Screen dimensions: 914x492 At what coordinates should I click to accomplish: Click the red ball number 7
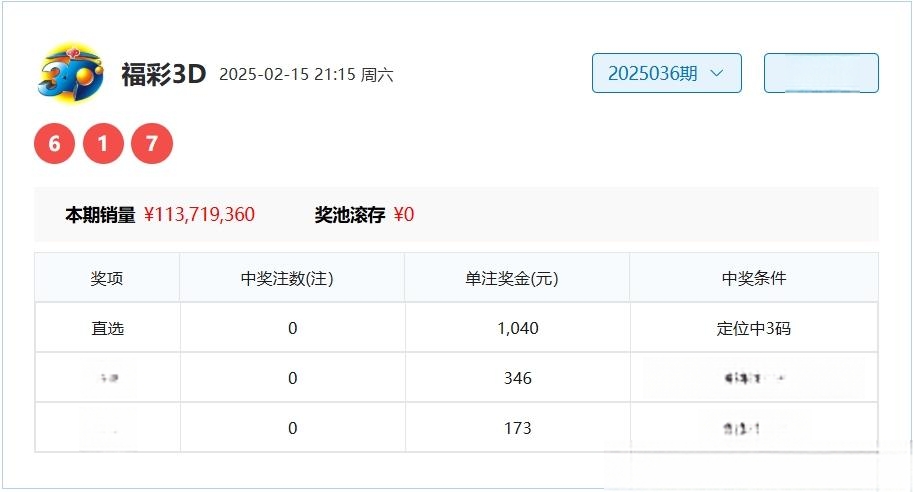152,143
